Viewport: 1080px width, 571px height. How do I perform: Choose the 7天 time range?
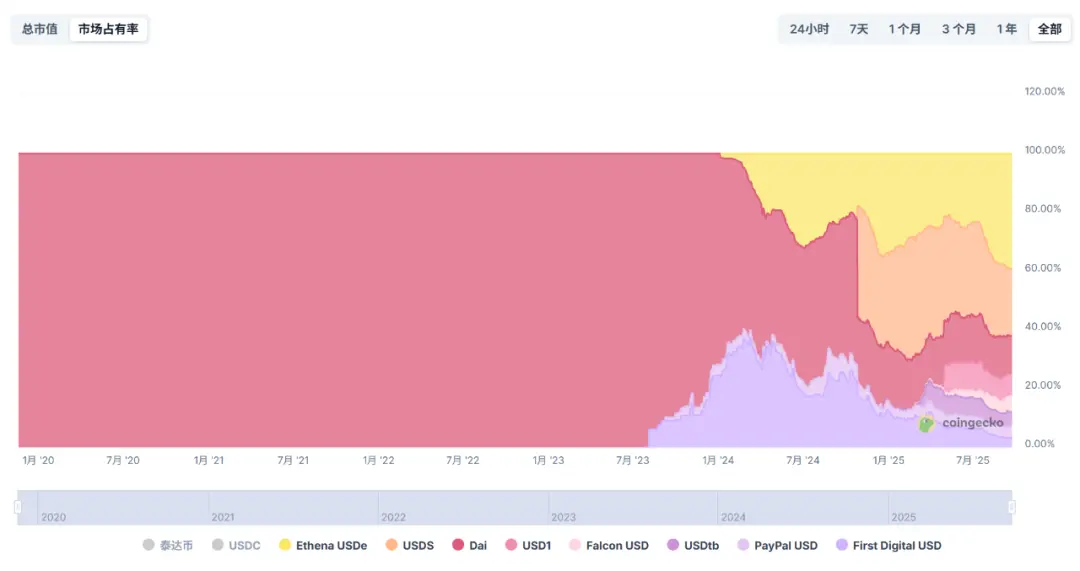(859, 29)
